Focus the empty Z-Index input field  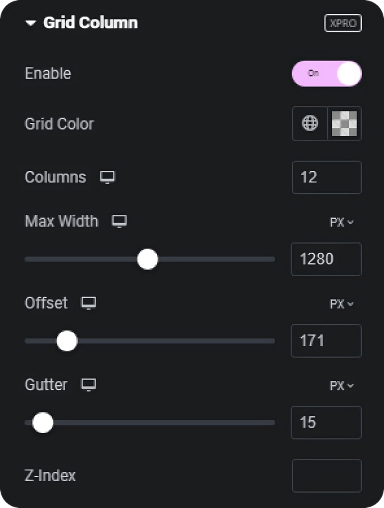[327, 476]
